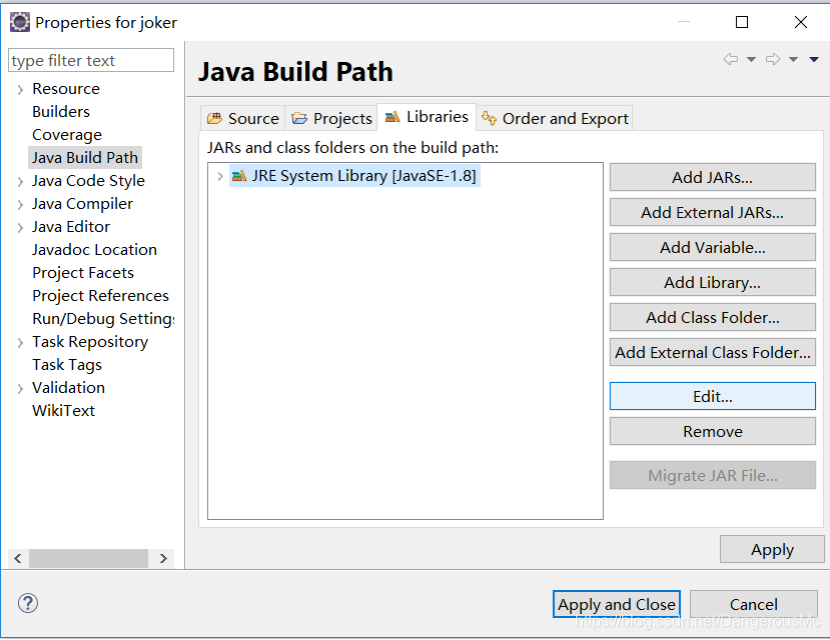
Task: Click the Add Library... button
Action: click(712, 282)
